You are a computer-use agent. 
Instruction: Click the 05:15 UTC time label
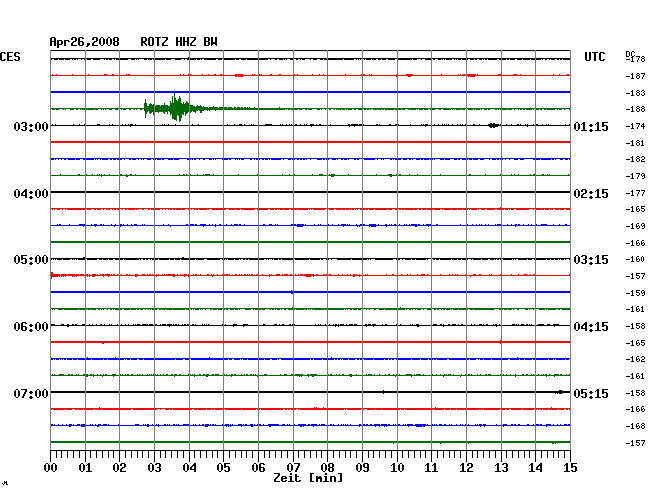[x=591, y=393]
